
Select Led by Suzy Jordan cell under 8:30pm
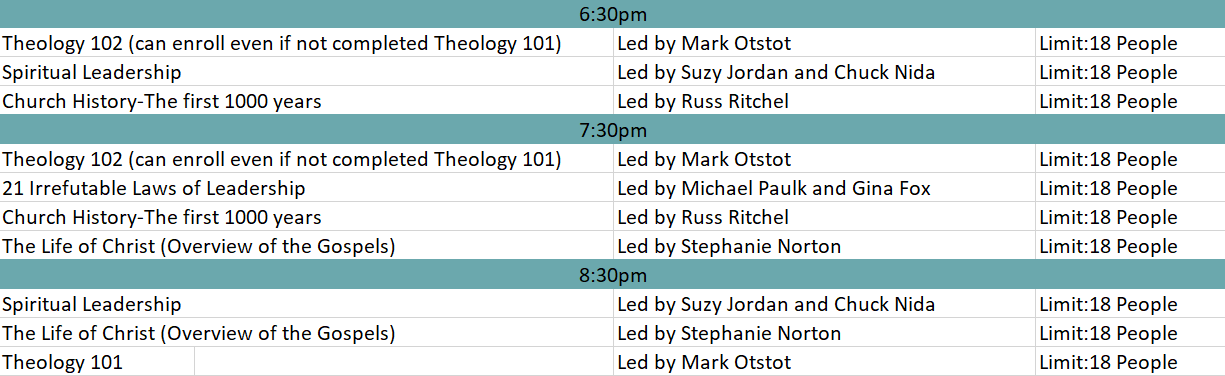[x=824, y=304]
